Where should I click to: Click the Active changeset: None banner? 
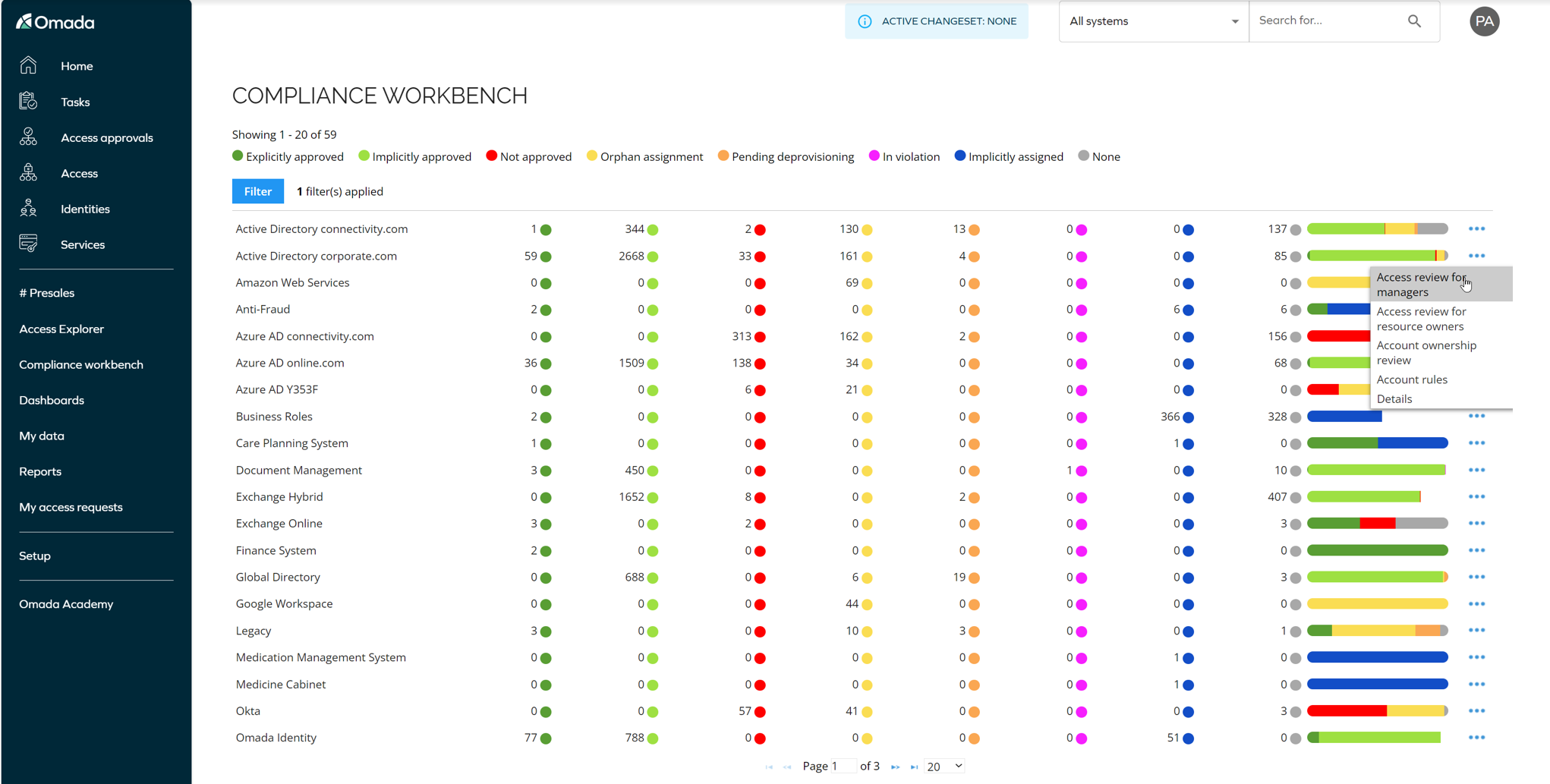[937, 21]
